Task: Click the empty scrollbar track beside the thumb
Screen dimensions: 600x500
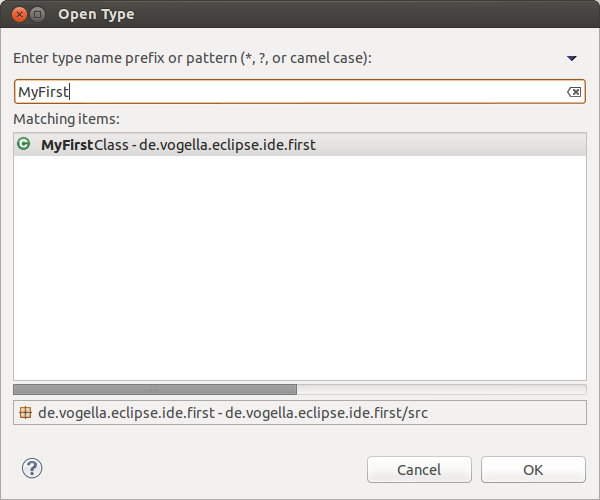Action: point(441,389)
